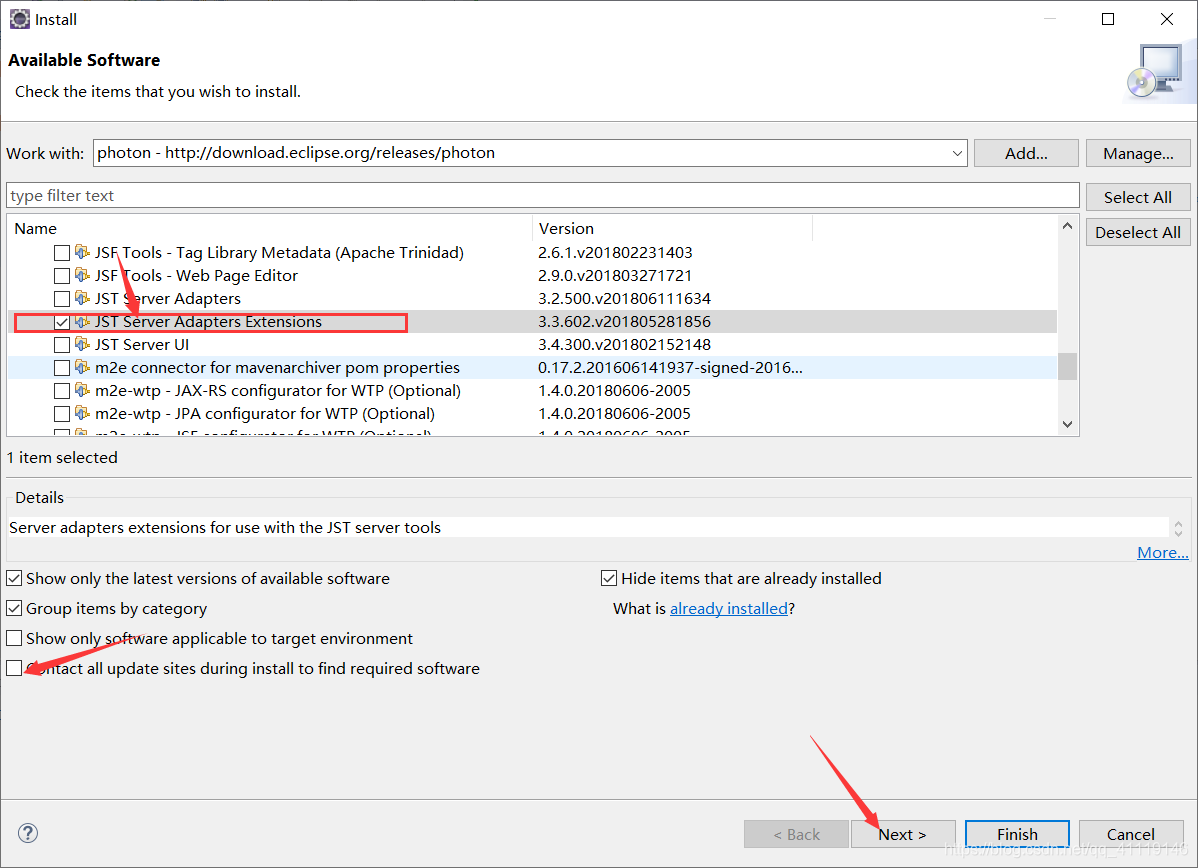Click feature icon beside m2e connector for mavenarchiver

[83, 368]
